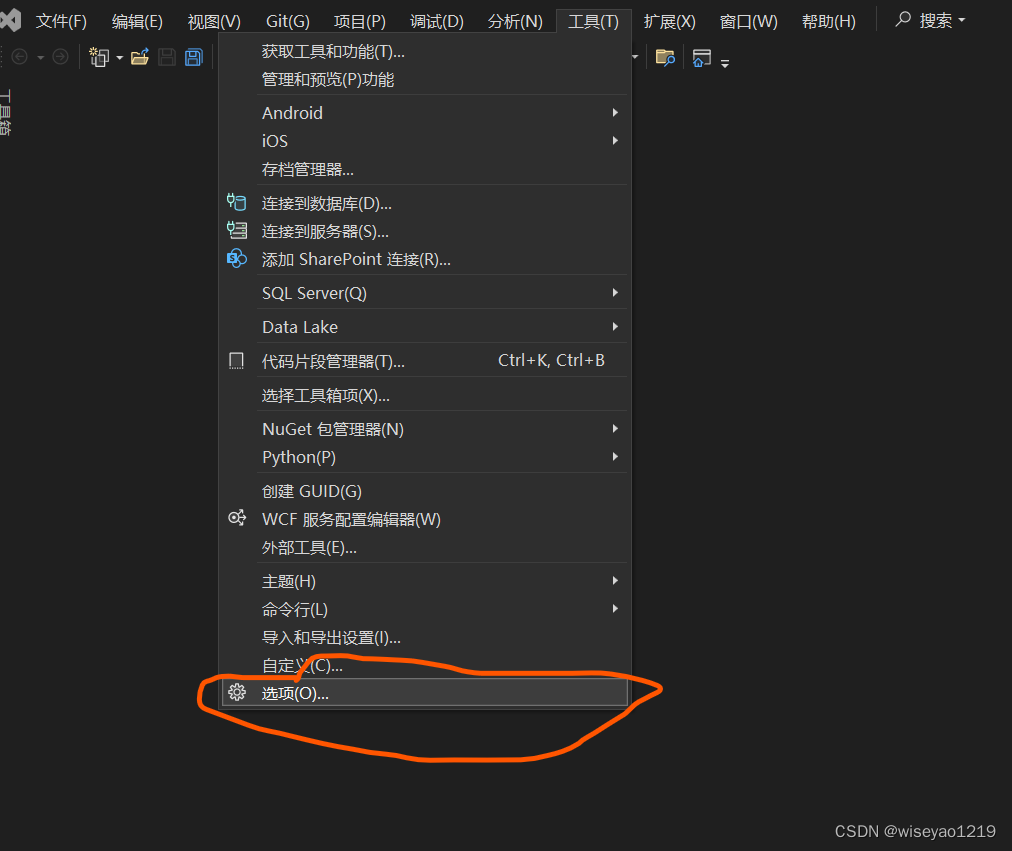Select 创建 GUID(G) menu entry
This screenshot has width=1012, height=851.
click(423, 491)
